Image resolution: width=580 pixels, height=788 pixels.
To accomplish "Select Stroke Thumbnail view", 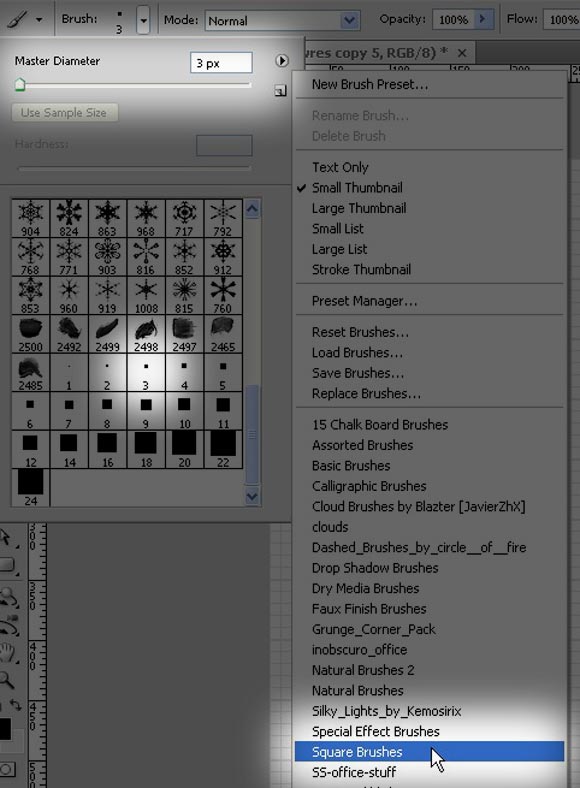I will coord(361,270).
